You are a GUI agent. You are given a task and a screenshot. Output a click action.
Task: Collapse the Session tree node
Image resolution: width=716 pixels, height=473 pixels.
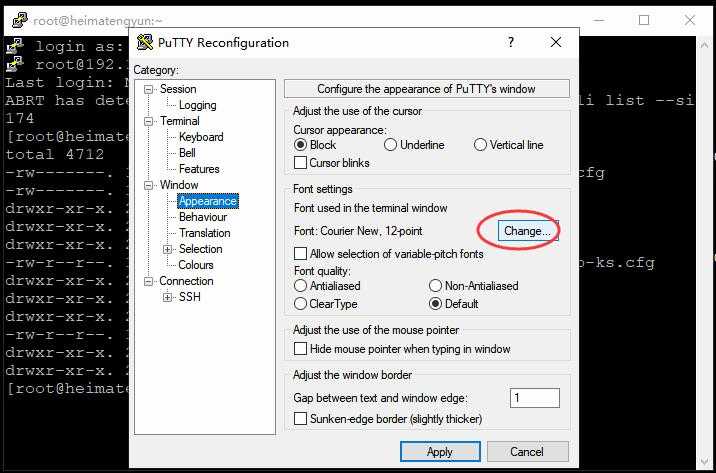tap(150, 89)
